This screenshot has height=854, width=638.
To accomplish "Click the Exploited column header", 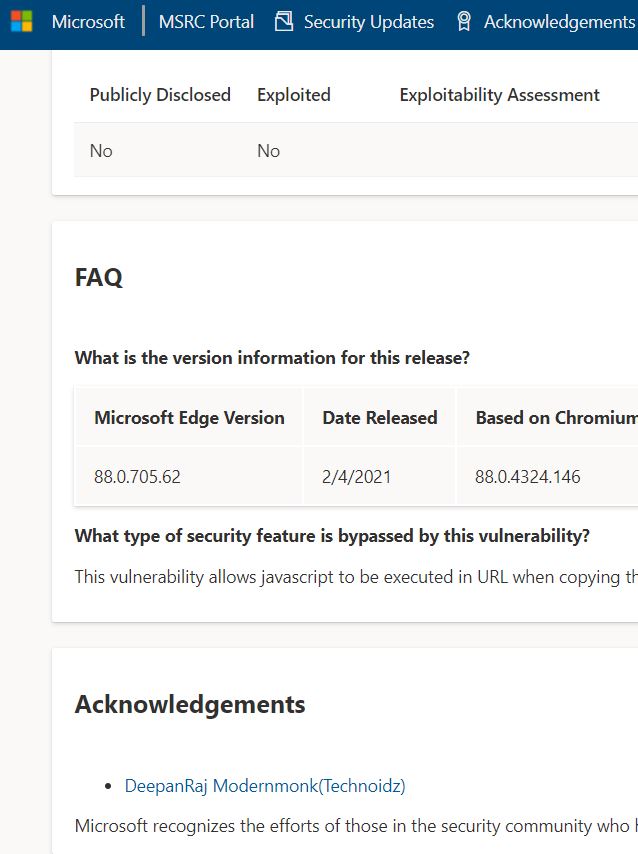I will pos(294,95).
